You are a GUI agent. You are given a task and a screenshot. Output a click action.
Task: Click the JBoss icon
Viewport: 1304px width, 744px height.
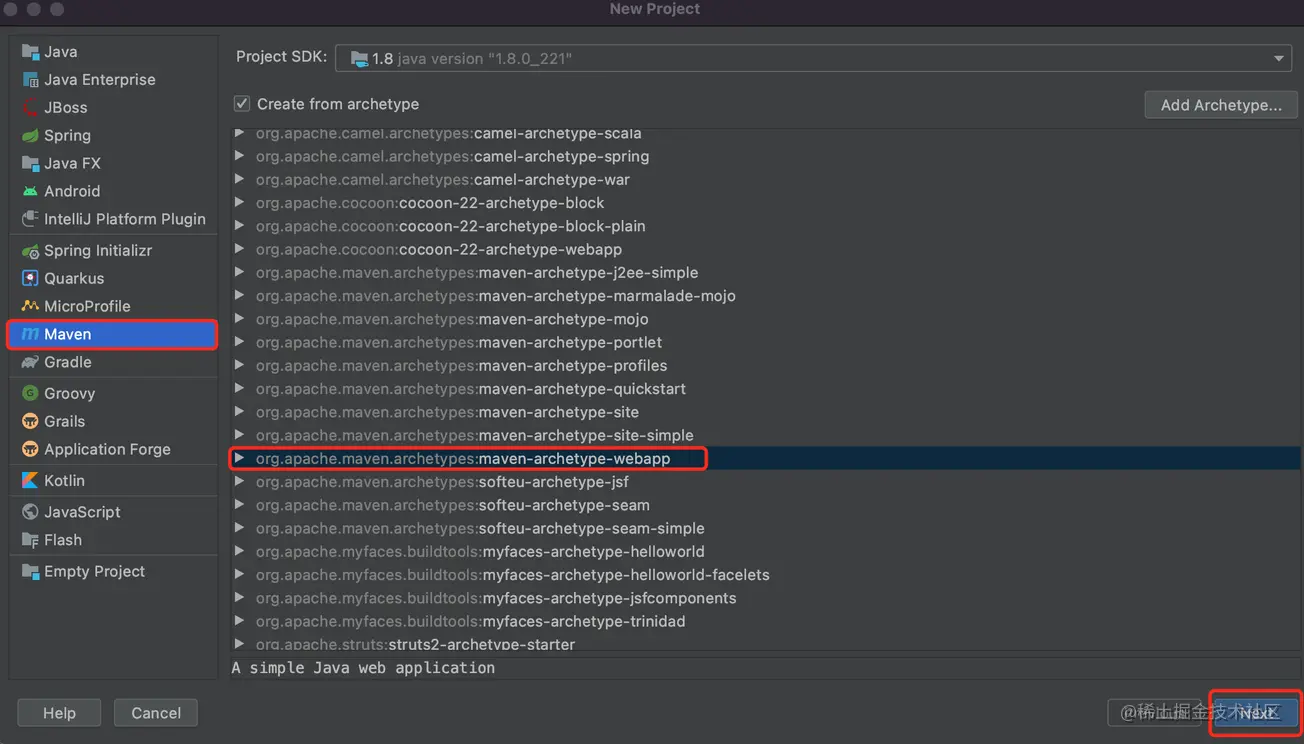point(30,108)
